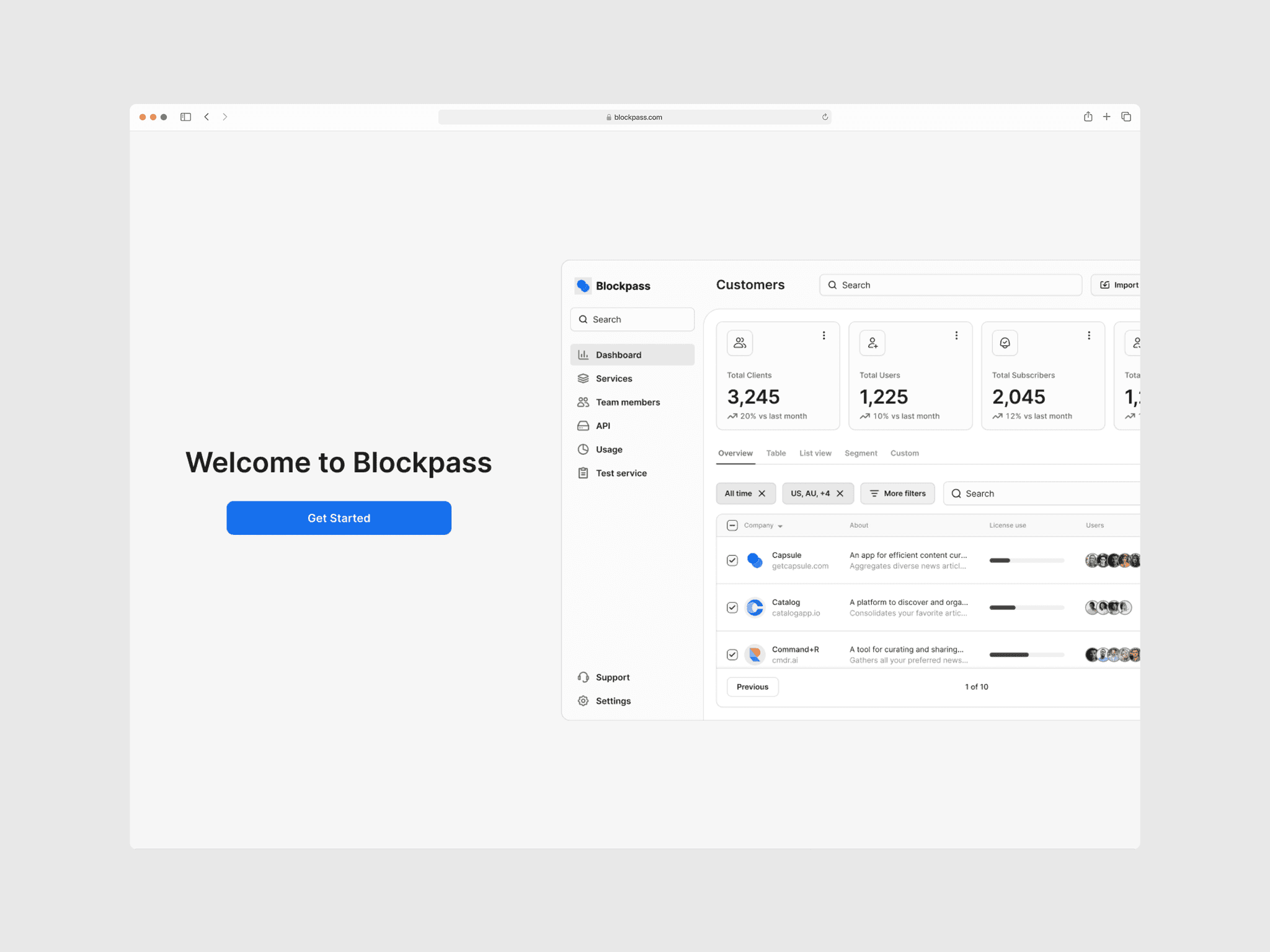Click the Previous pagination button

(752, 687)
